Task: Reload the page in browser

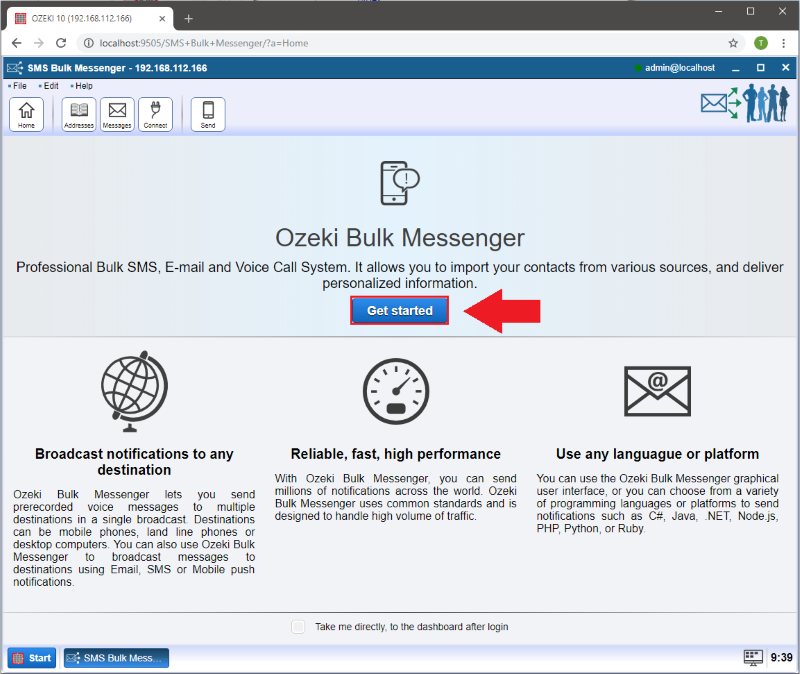Action: (61, 43)
